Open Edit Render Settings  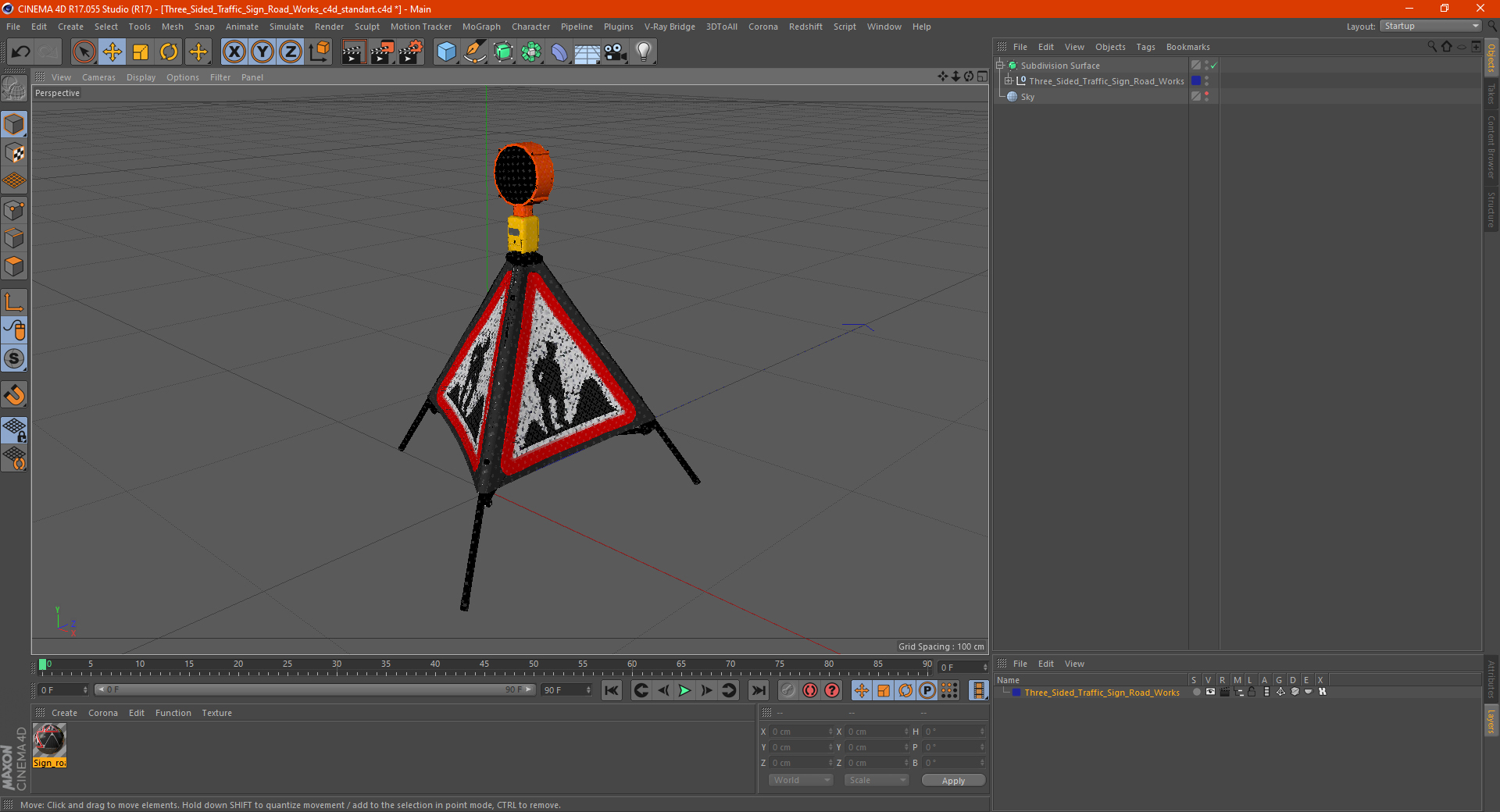tap(411, 52)
